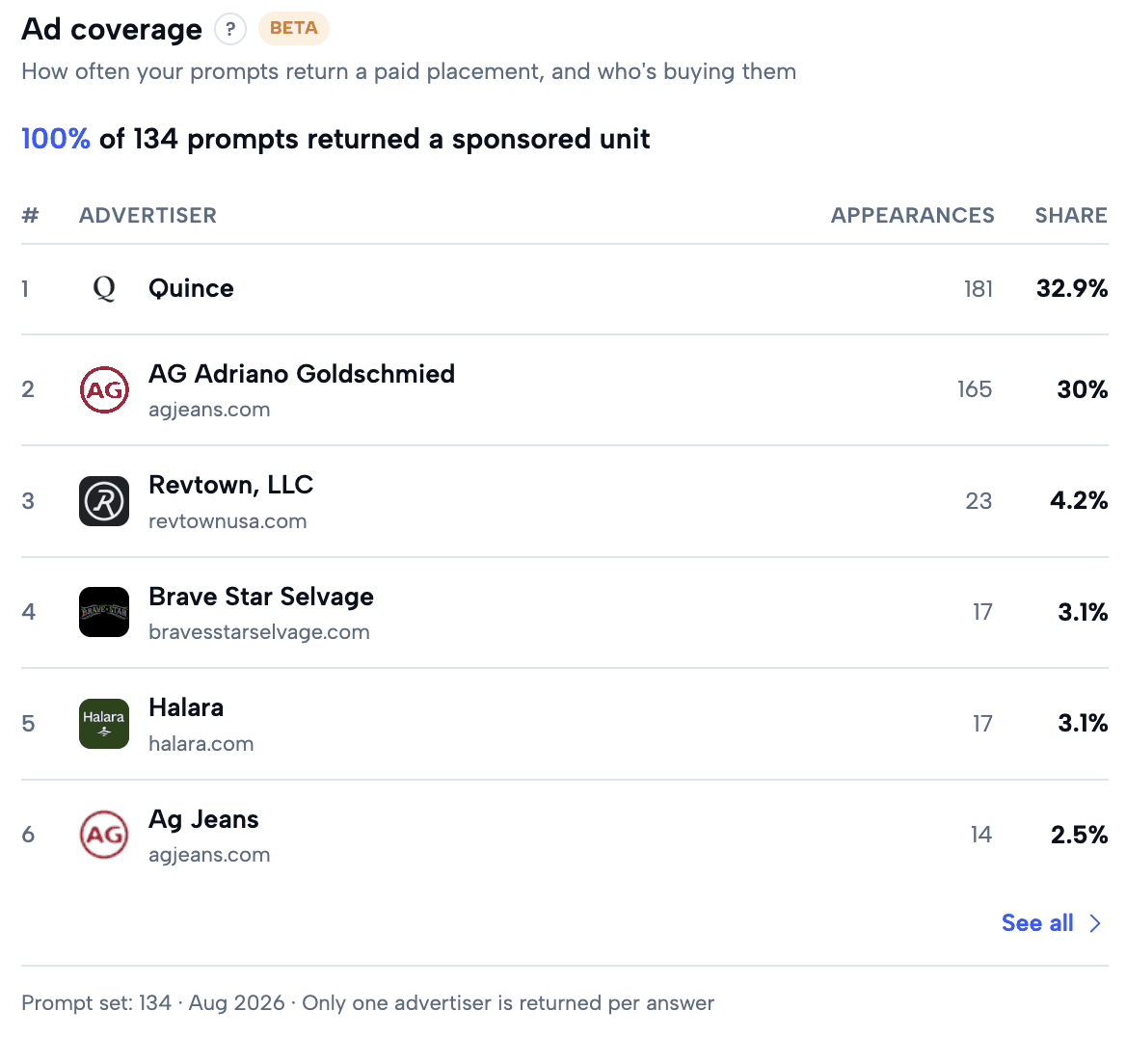Viewport: 1126px width, 1064px height.
Task: Open the revtownusa.com link
Action: (228, 521)
